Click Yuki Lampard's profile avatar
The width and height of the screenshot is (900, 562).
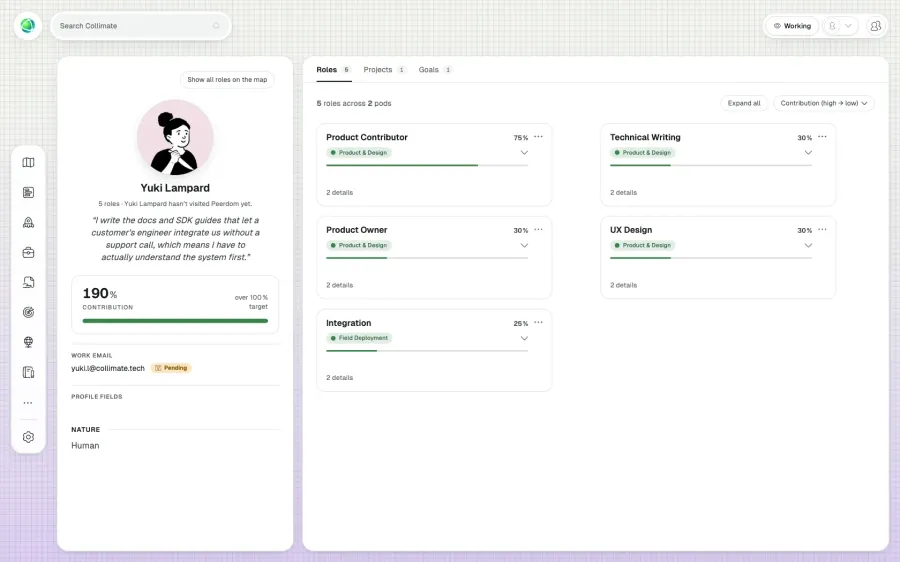[175, 138]
